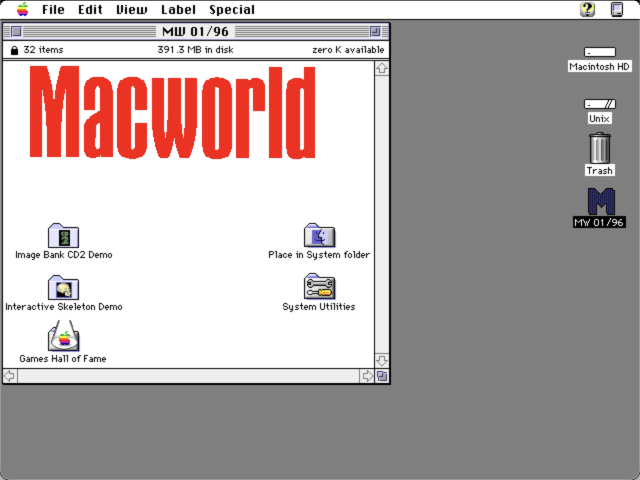Click the scroll up arrow

[382, 68]
